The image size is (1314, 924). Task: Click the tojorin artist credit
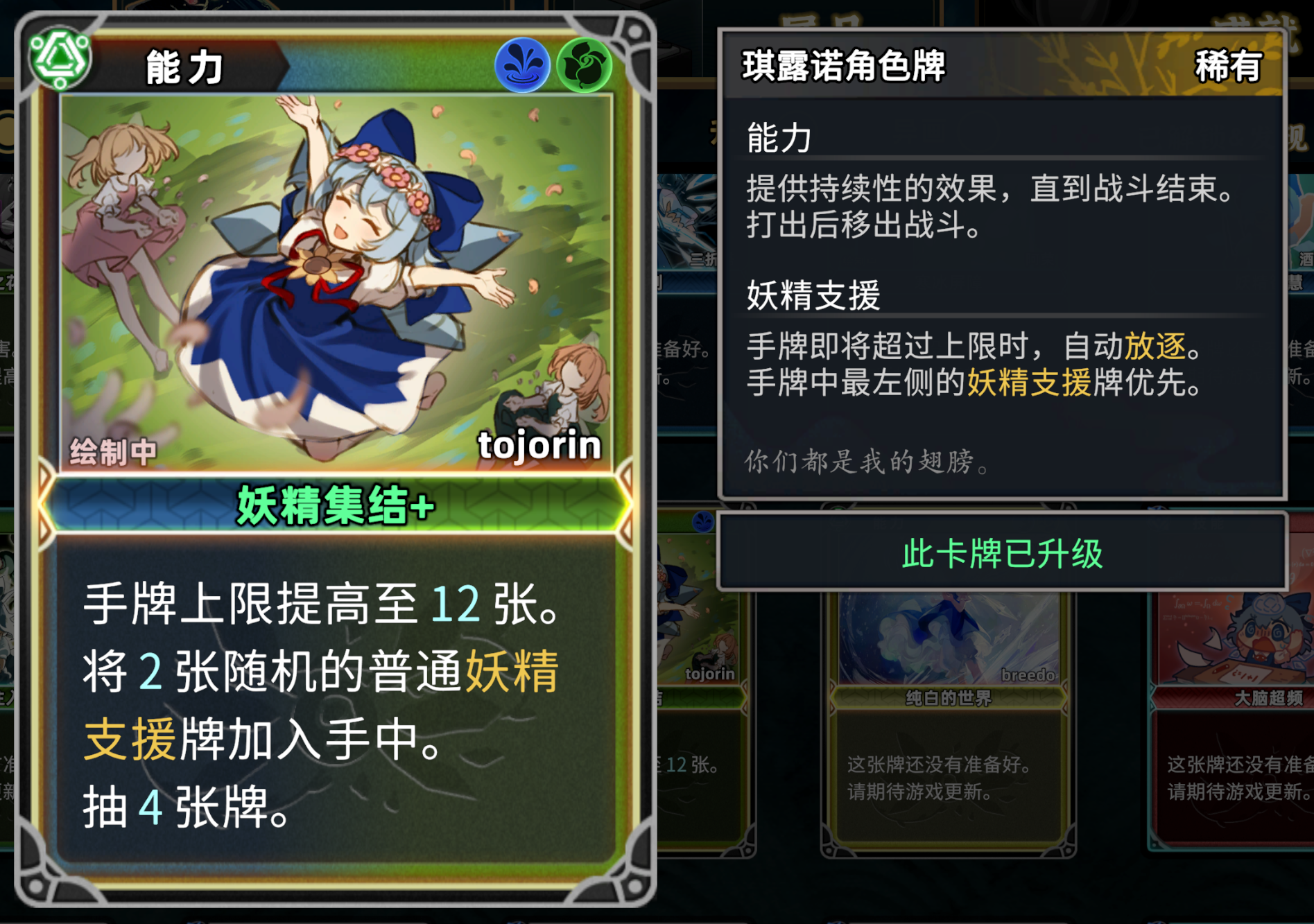[539, 445]
